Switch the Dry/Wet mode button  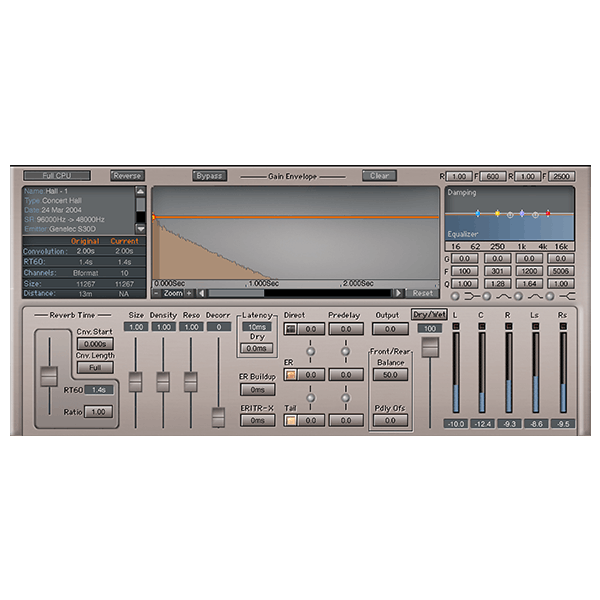(428, 314)
